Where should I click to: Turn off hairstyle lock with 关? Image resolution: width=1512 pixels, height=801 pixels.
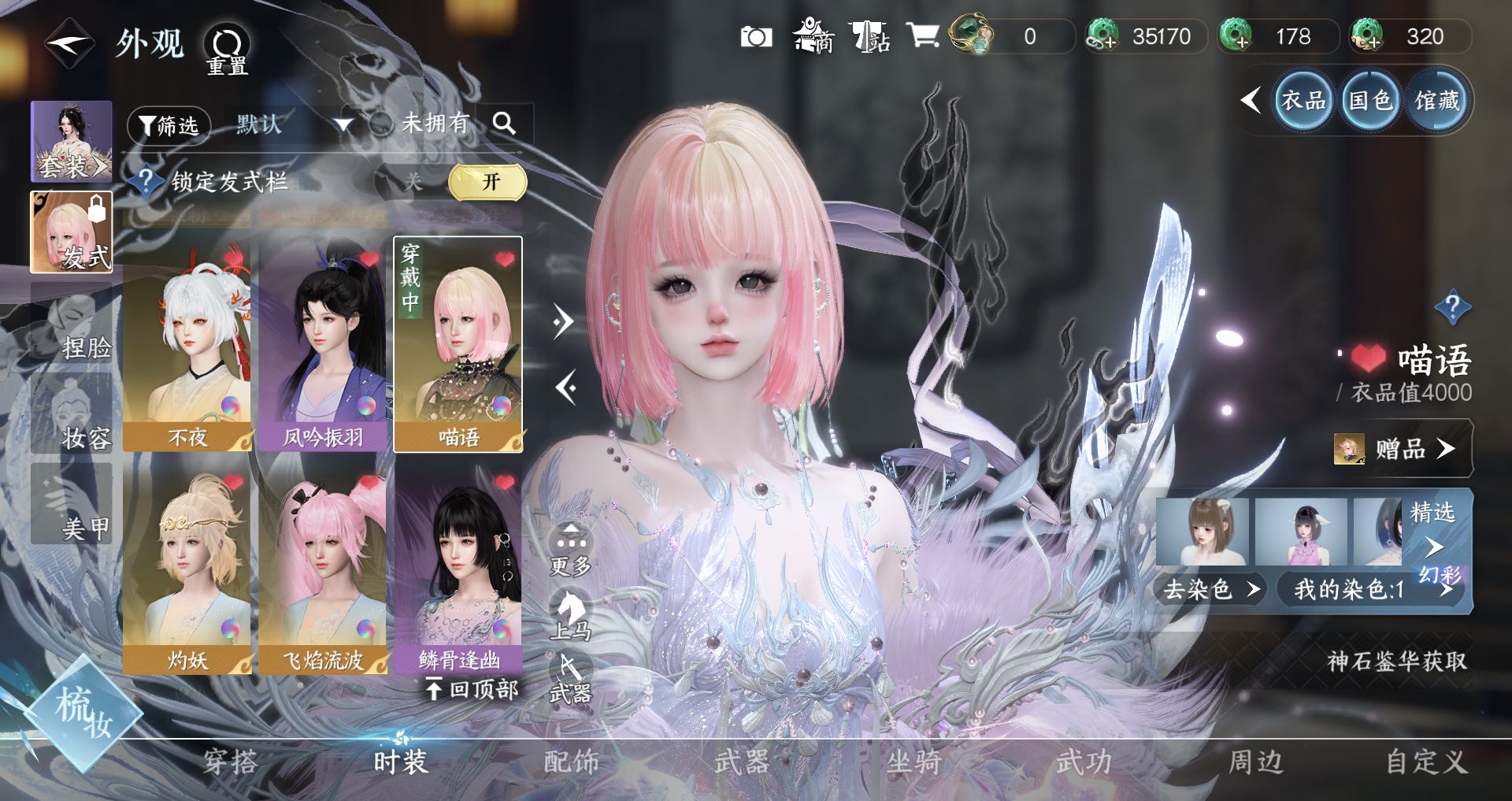click(x=413, y=182)
